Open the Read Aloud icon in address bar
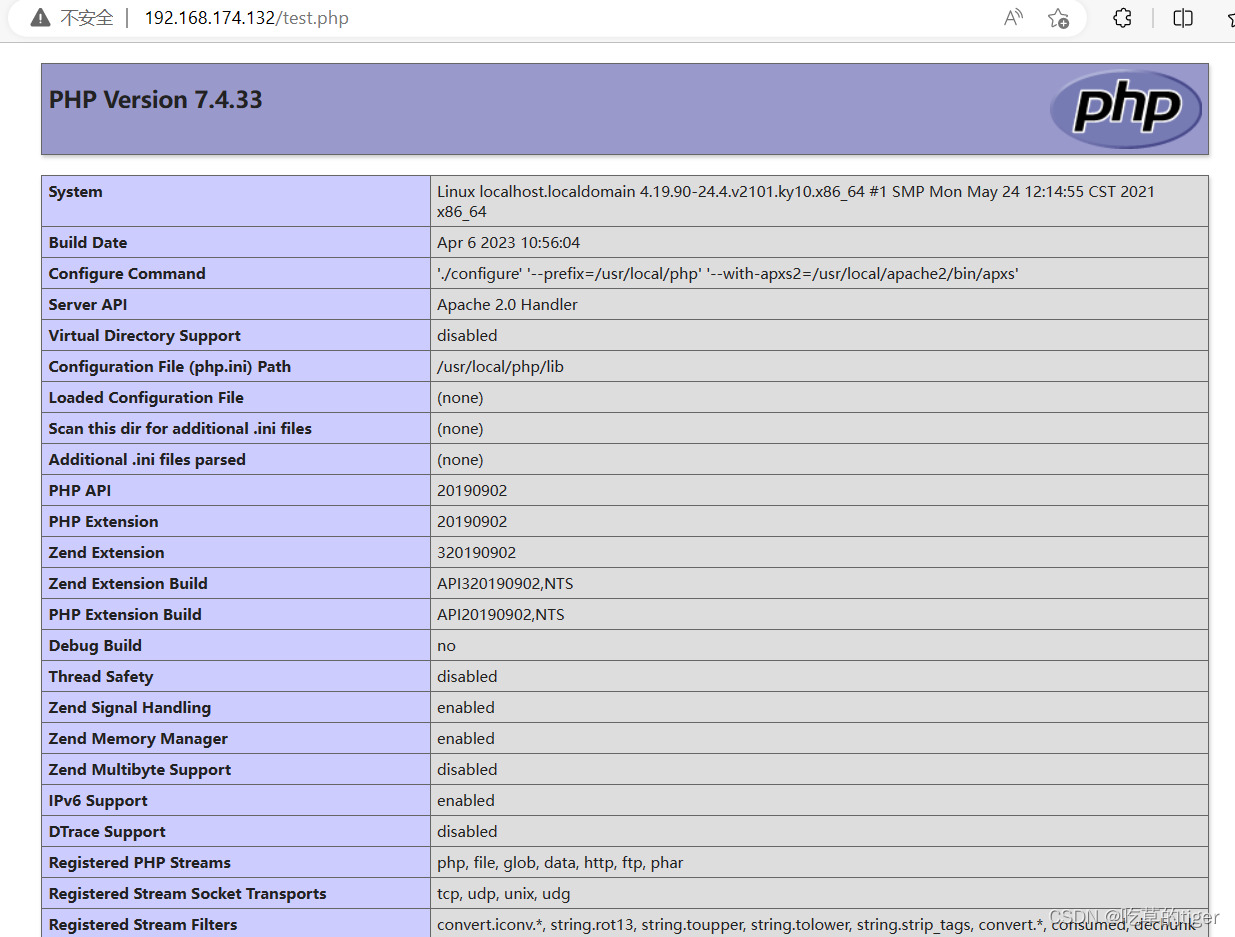The height and width of the screenshot is (937, 1235). pyautogui.click(x=1013, y=18)
